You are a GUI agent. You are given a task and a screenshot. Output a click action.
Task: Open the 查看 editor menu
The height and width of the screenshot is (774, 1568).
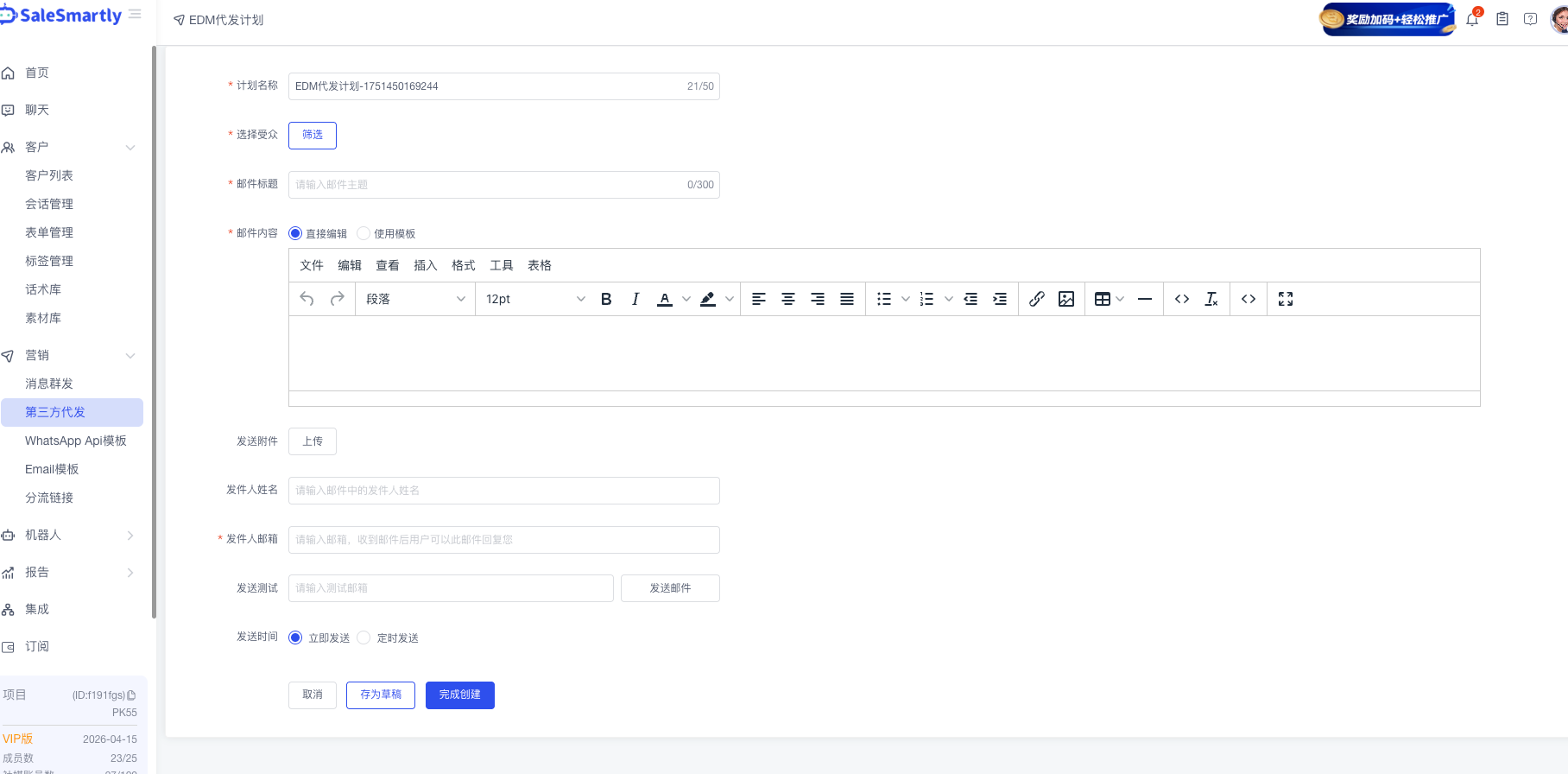(x=388, y=265)
